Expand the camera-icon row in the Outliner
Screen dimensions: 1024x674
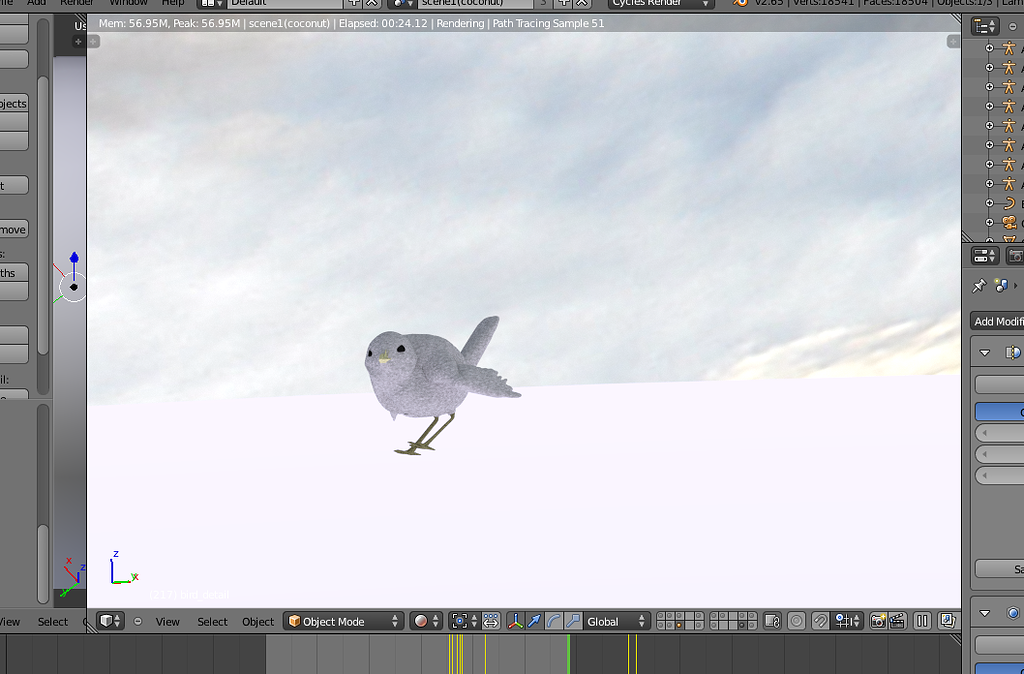click(x=989, y=223)
